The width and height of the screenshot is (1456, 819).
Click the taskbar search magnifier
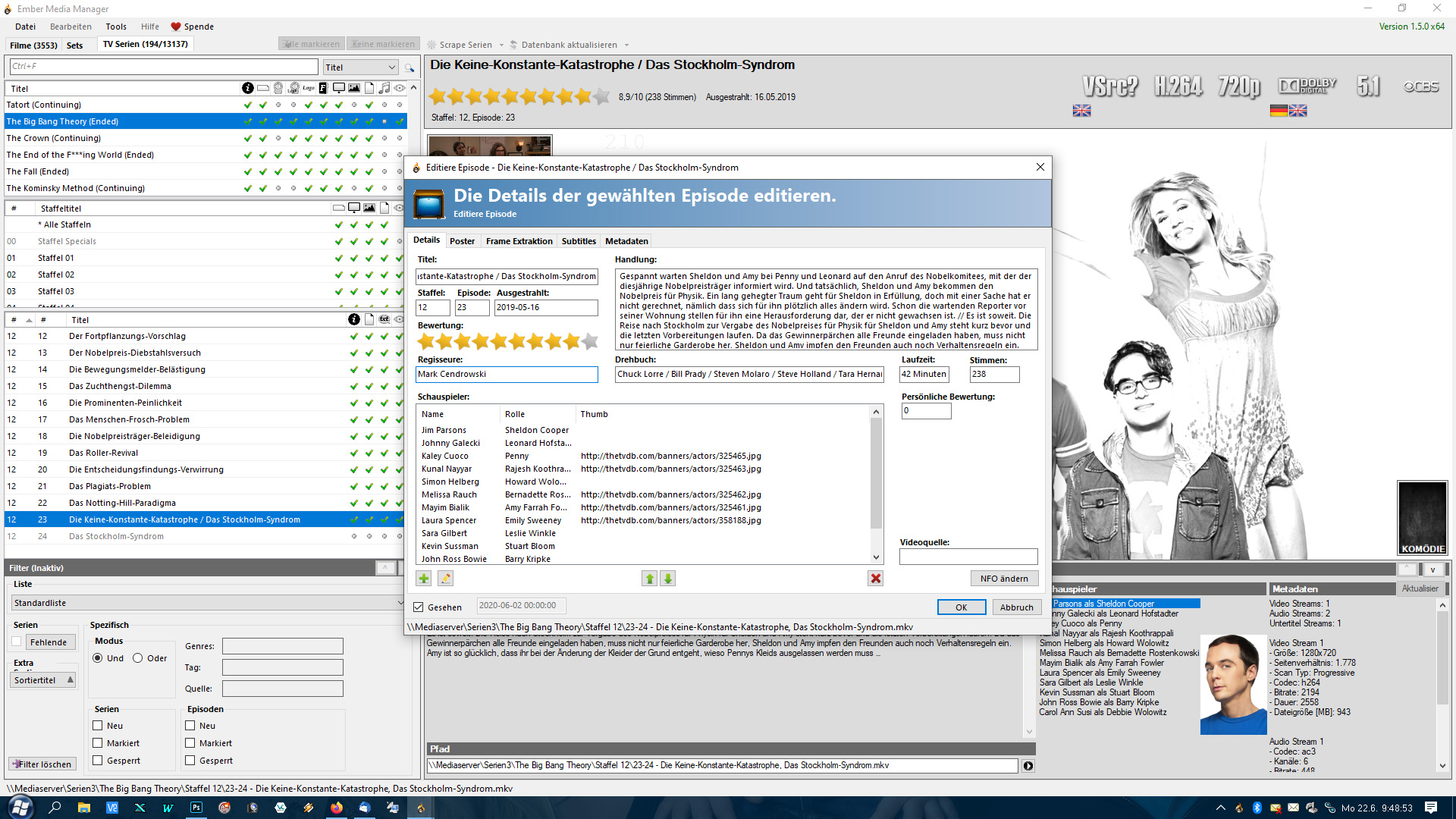55,808
